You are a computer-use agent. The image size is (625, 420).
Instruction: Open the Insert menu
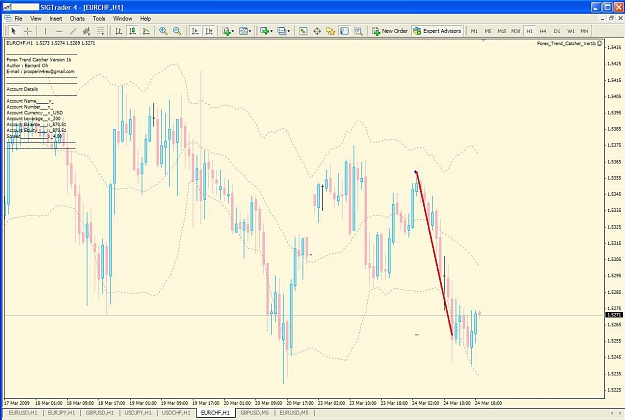point(56,19)
